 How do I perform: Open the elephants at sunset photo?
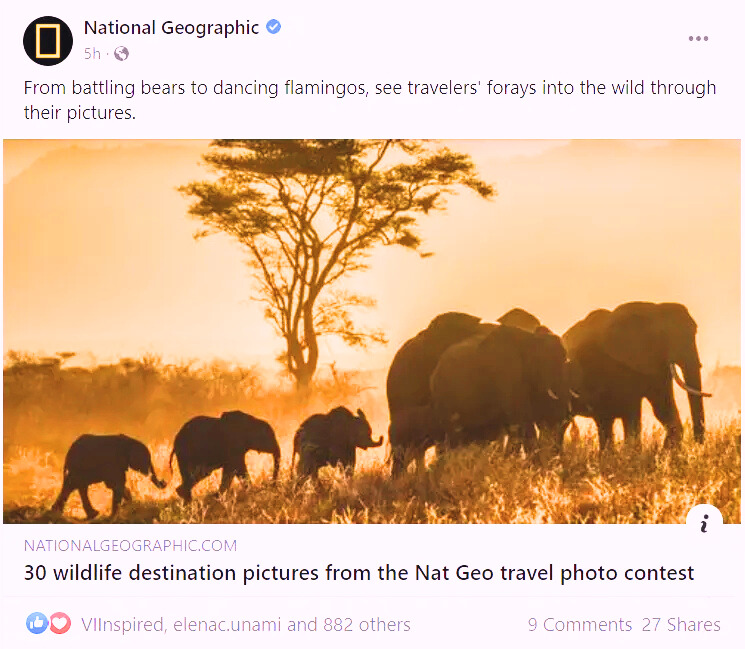click(372, 331)
